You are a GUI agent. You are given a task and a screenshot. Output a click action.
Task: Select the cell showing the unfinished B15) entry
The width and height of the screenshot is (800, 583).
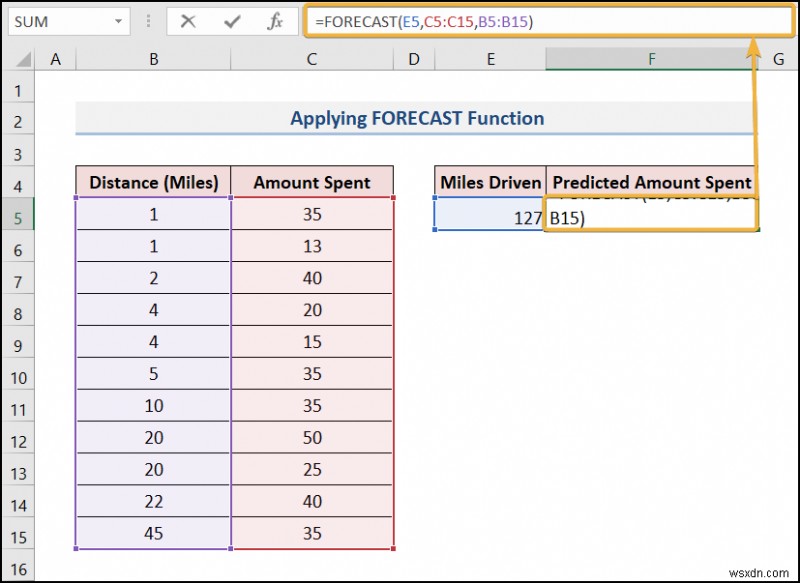coord(651,218)
